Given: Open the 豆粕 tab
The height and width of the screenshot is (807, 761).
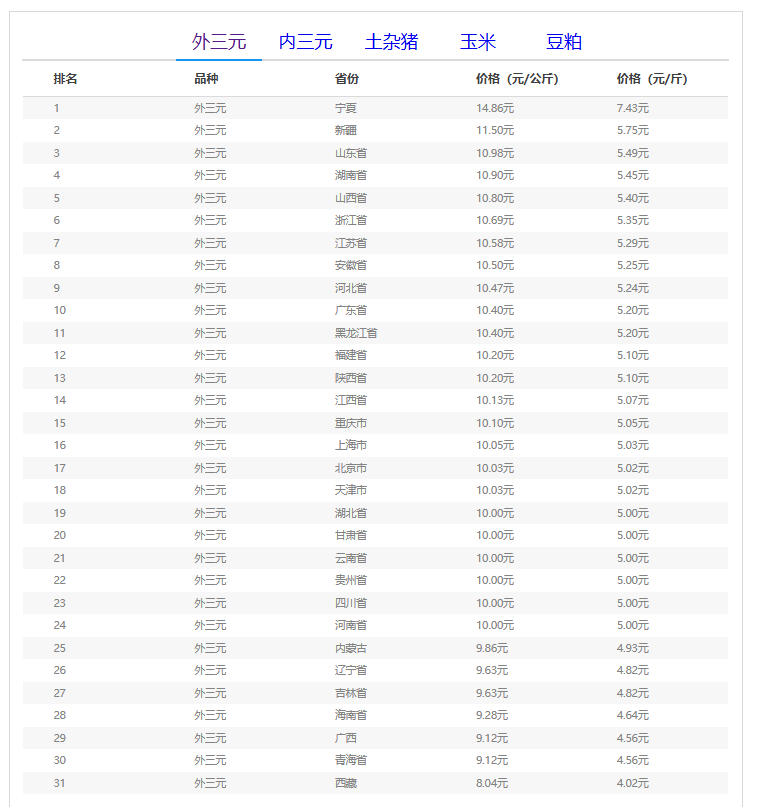Looking at the screenshot, I should coord(563,42).
